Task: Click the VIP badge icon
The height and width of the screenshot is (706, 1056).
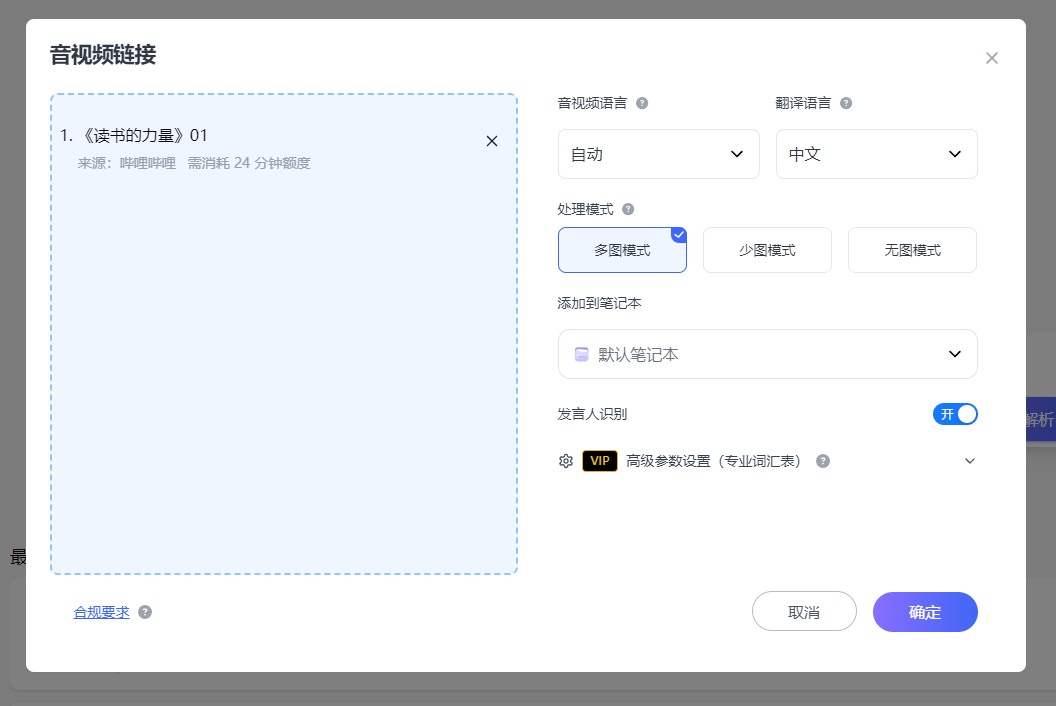Action: [599, 461]
